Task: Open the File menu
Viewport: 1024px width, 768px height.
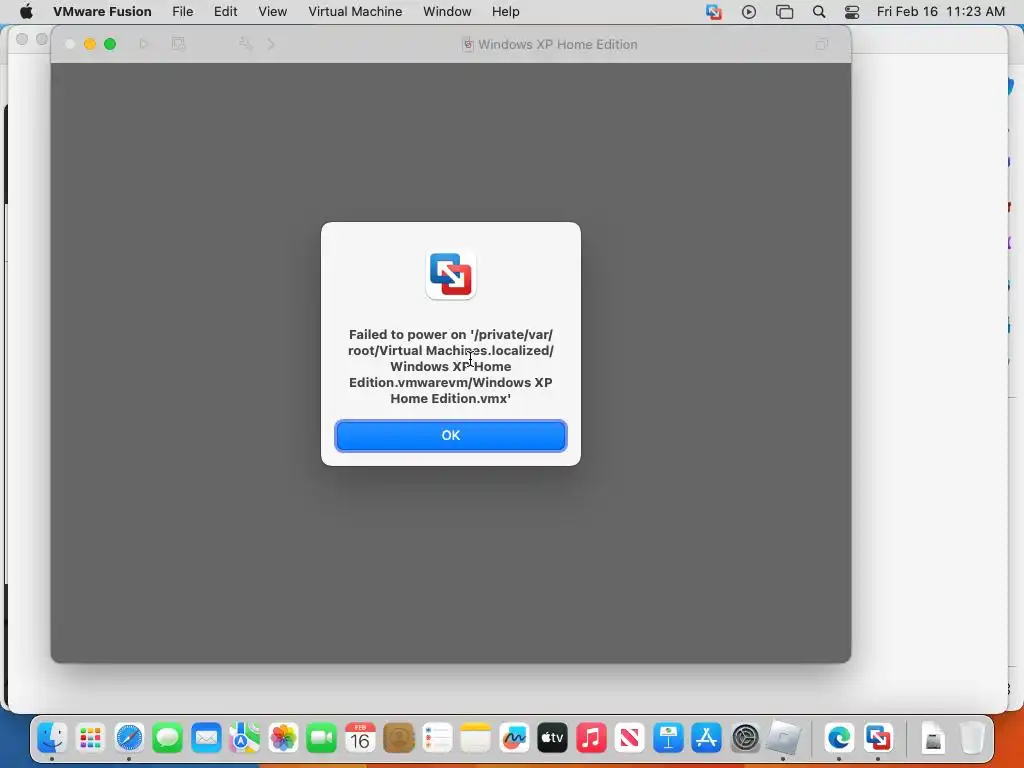Action: 182,12
